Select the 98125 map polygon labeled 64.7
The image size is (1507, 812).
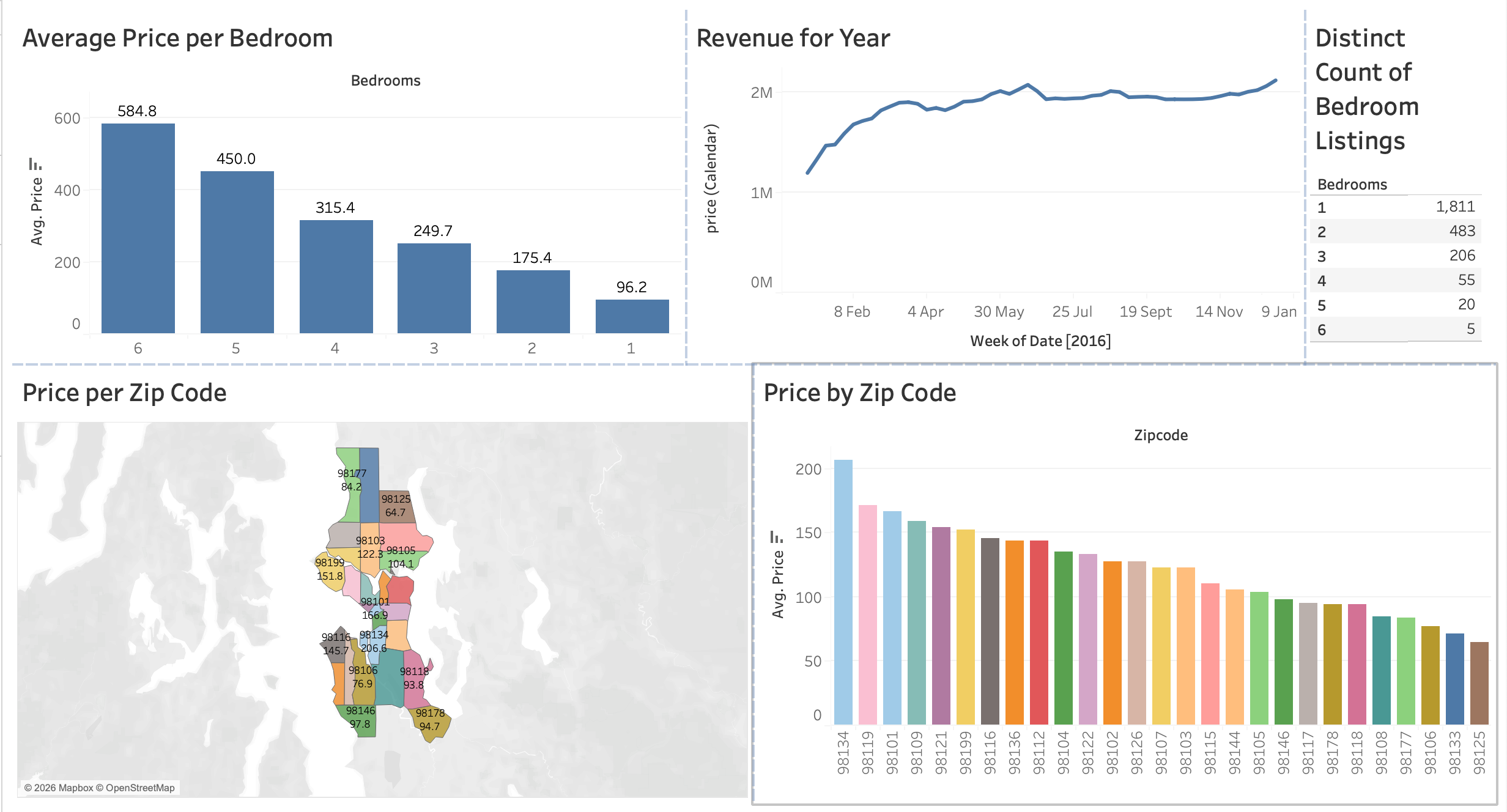coord(396,506)
